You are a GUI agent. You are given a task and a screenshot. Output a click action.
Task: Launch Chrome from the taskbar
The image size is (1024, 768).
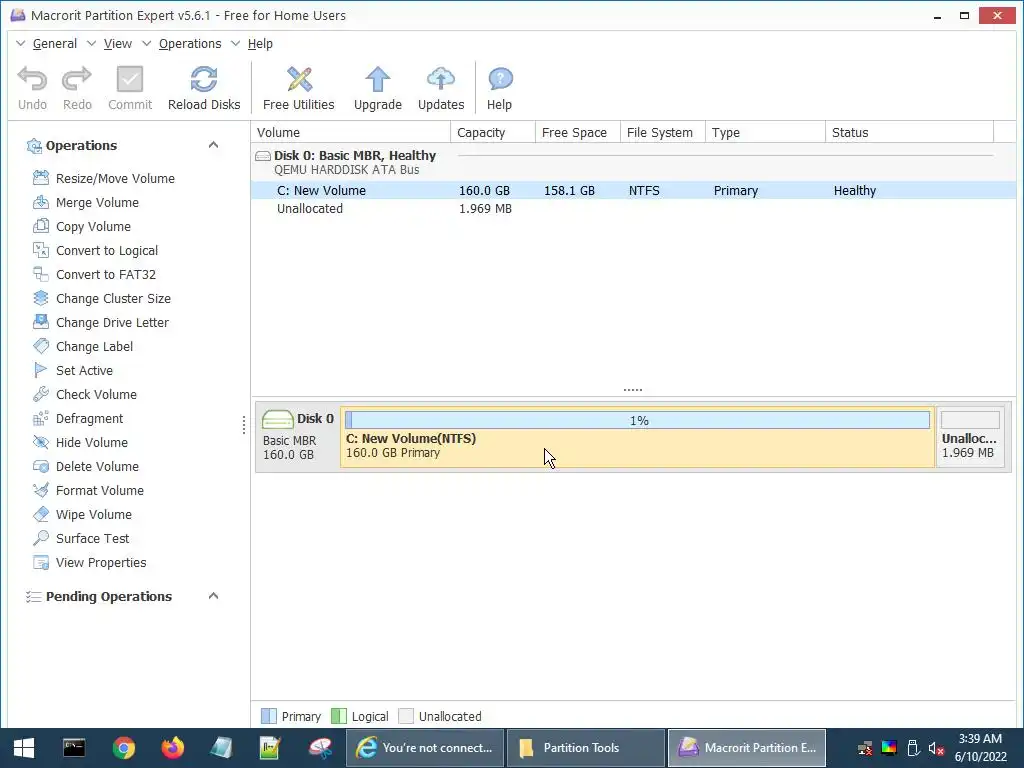(123, 748)
